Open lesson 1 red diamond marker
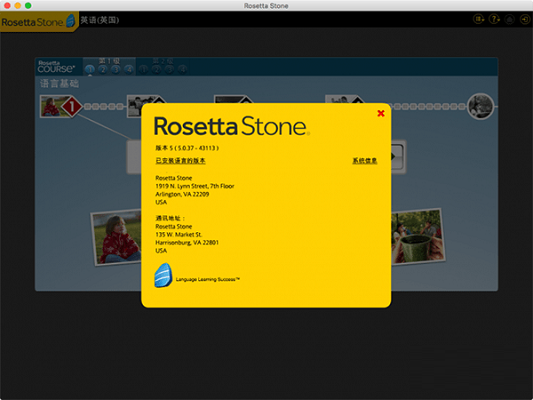This screenshot has height=400, width=533. click(72, 107)
